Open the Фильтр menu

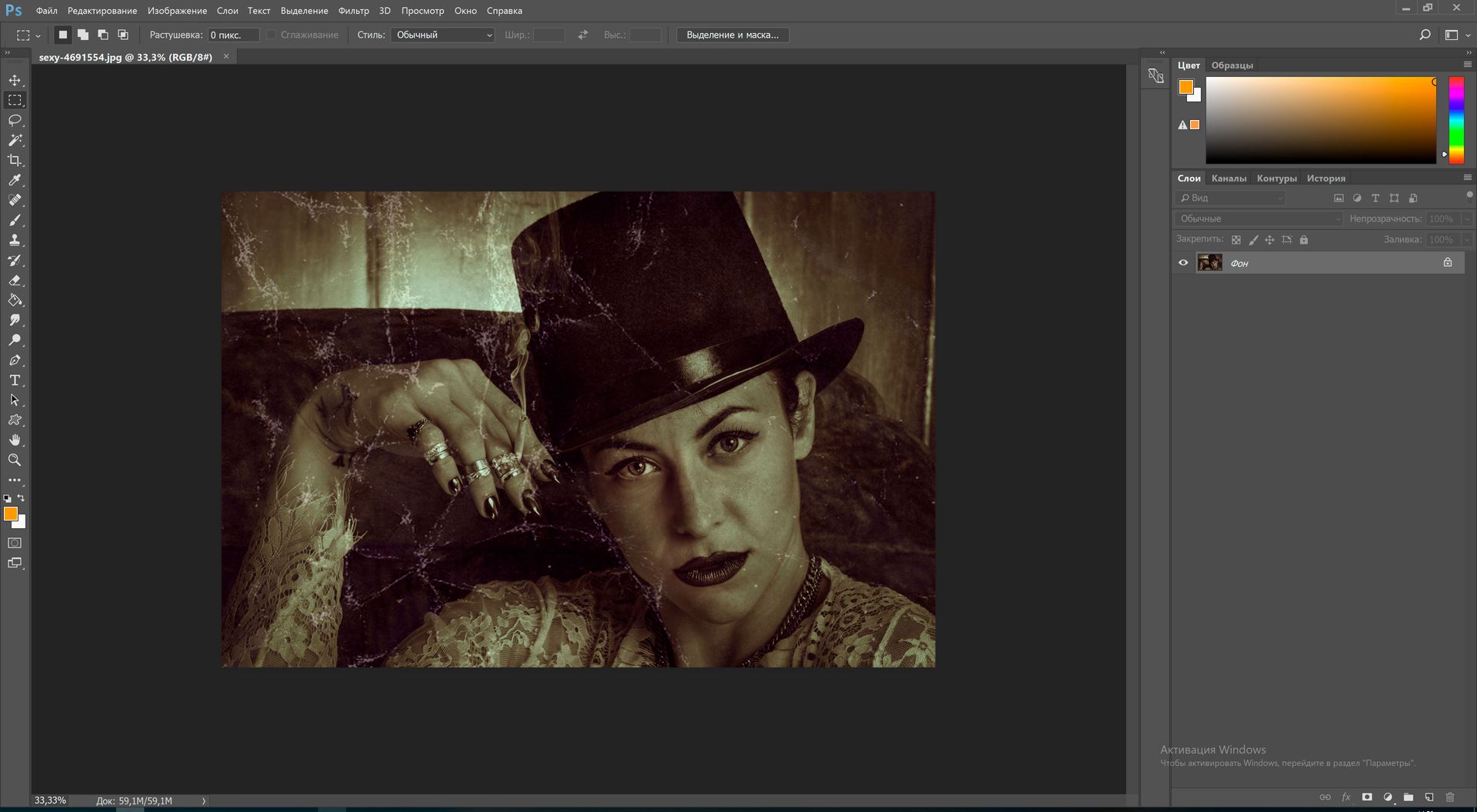tap(353, 11)
